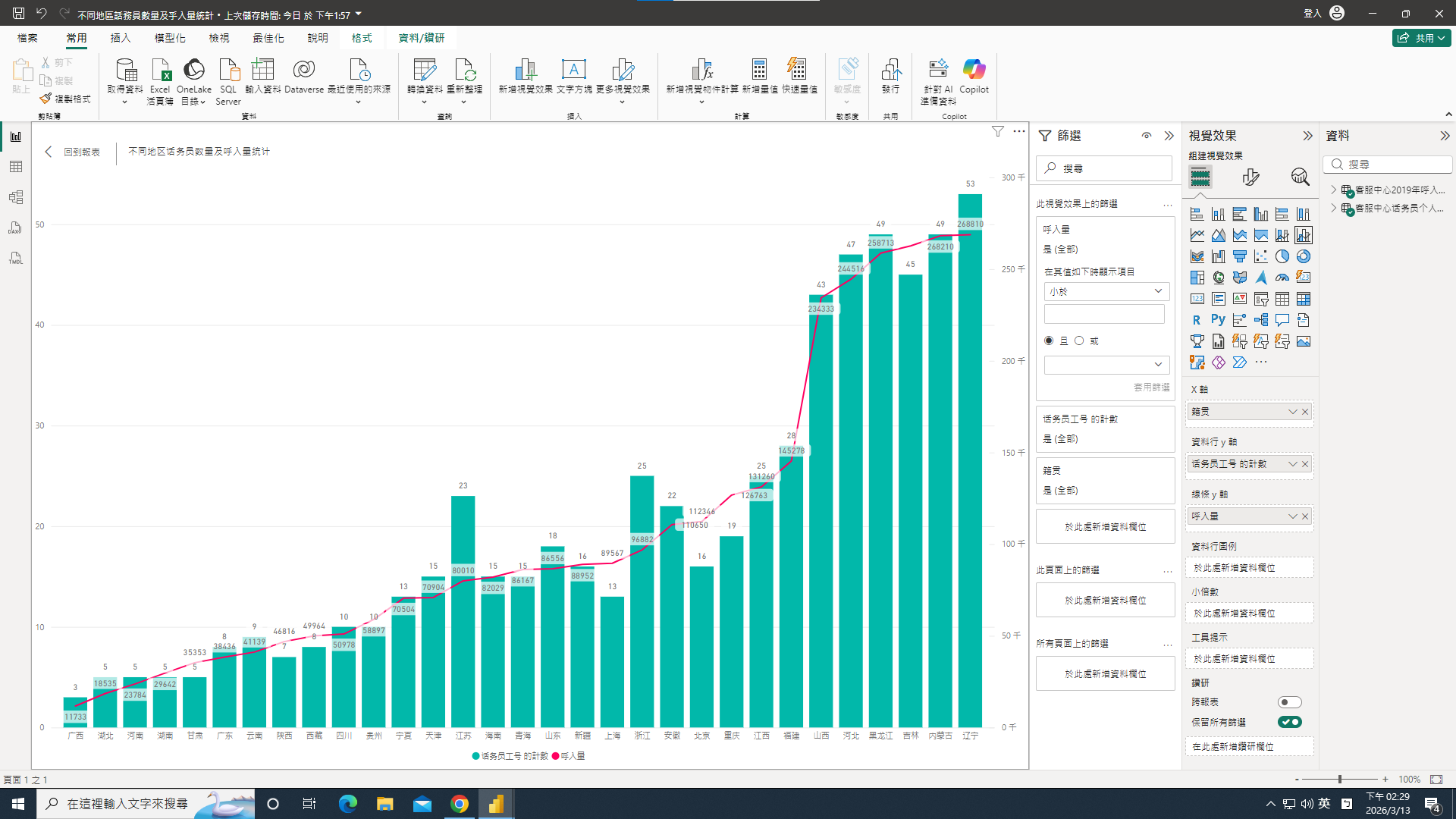Click the 共用 share button
The width and height of the screenshot is (1456, 819).
tap(1421, 38)
